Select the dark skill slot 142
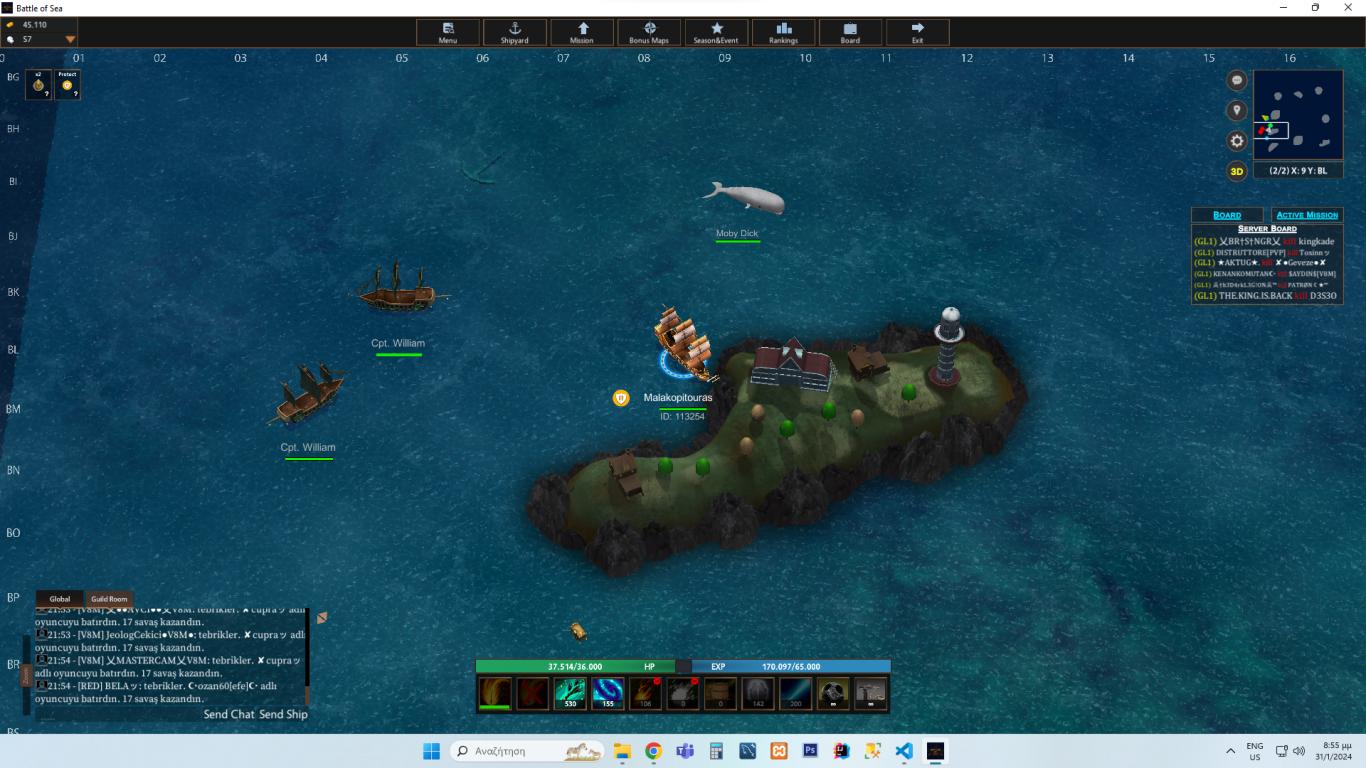Screen dimensions: 1366x768 coord(758,693)
